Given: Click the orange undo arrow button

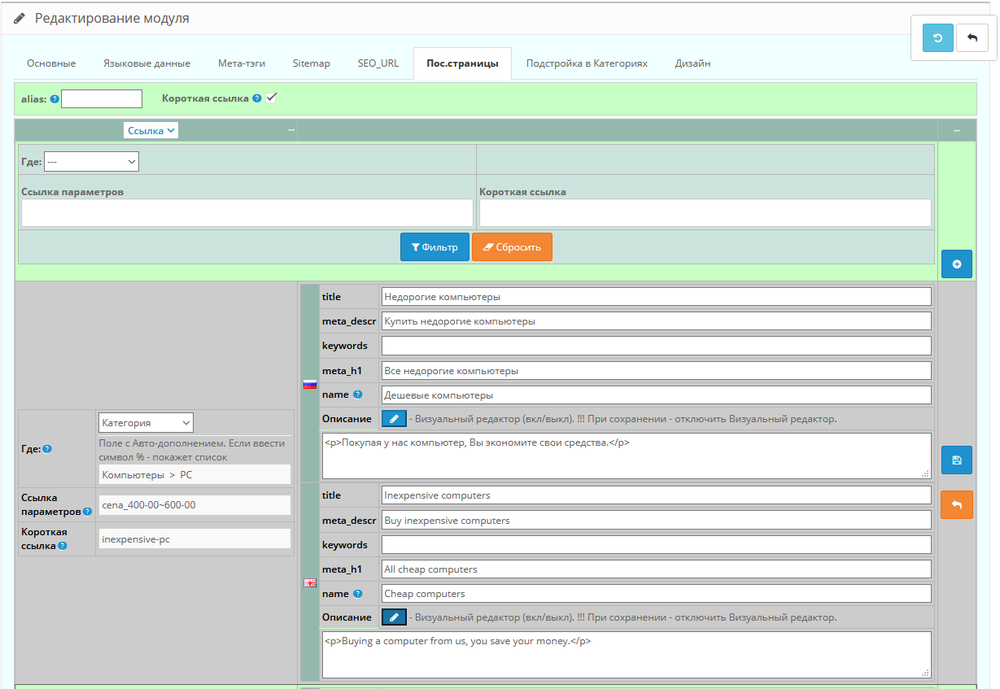Looking at the screenshot, I should (956, 504).
